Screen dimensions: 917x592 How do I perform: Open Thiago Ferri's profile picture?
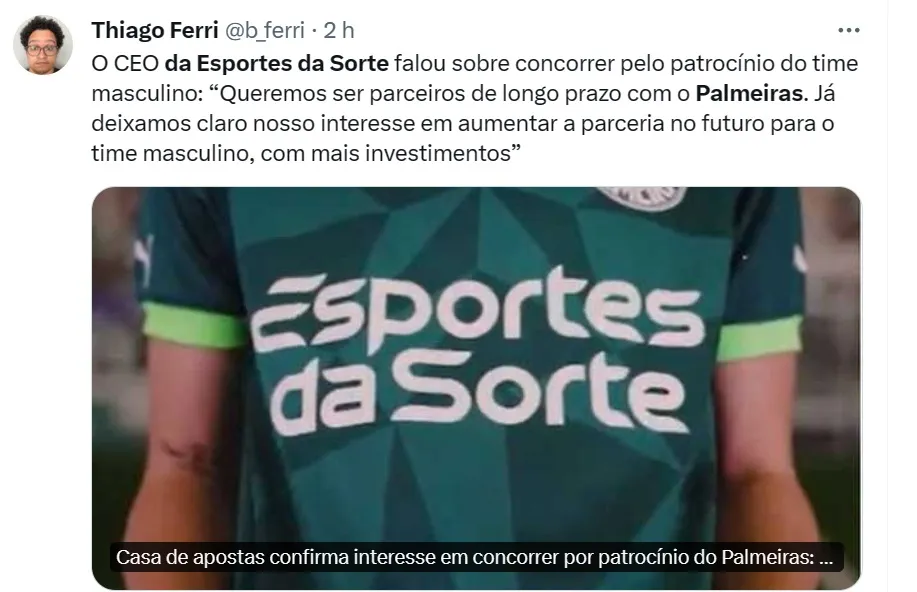coord(43,45)
